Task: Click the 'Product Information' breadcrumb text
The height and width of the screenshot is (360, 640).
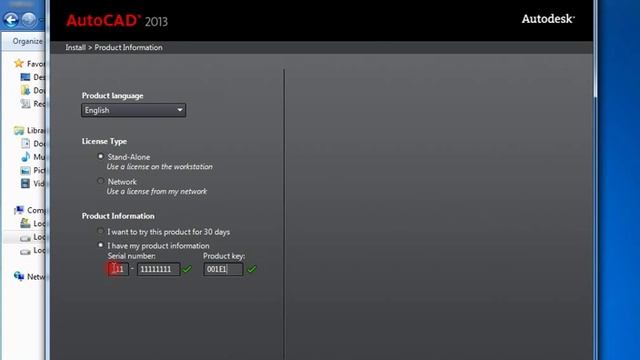Action: pyautogui.click(x=129, y=47)
